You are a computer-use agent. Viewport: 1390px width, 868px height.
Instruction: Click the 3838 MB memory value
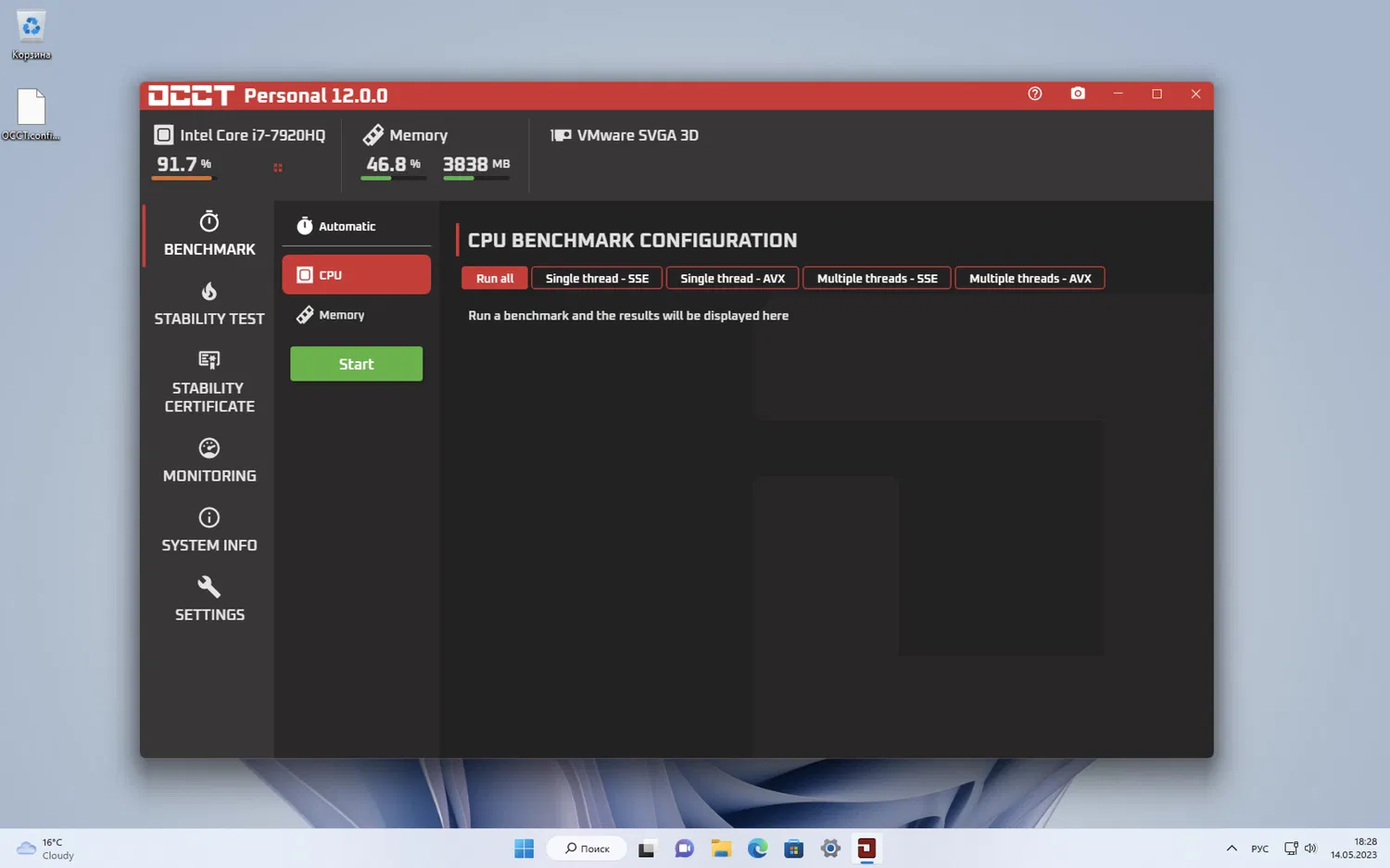[x=476, y=164]
